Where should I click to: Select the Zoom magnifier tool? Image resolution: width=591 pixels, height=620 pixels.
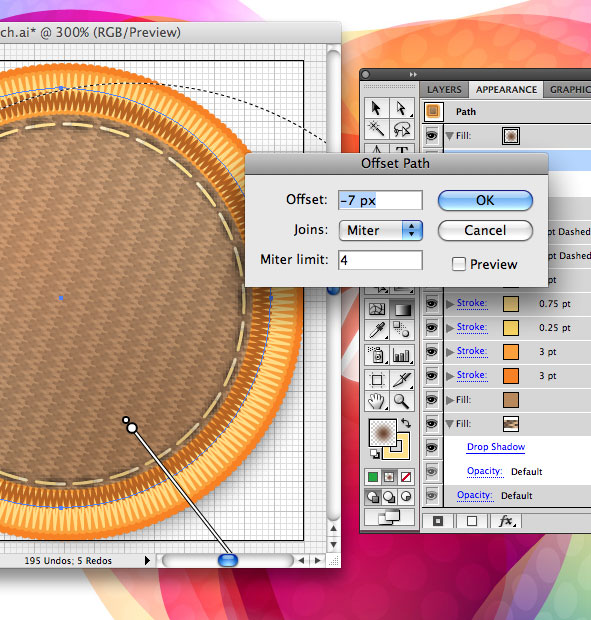pos(402,401)
